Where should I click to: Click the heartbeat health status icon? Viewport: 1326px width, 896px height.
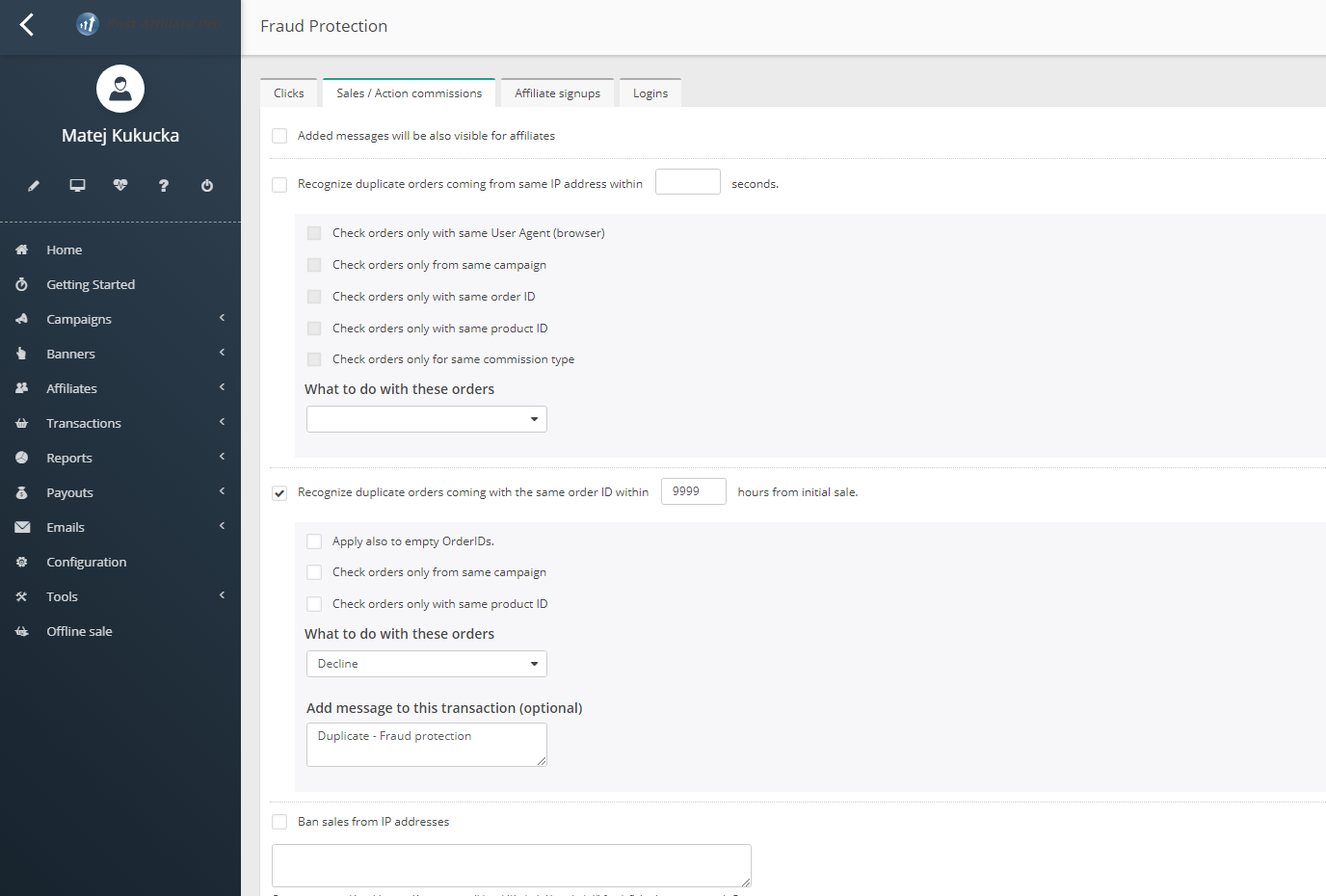120,185
